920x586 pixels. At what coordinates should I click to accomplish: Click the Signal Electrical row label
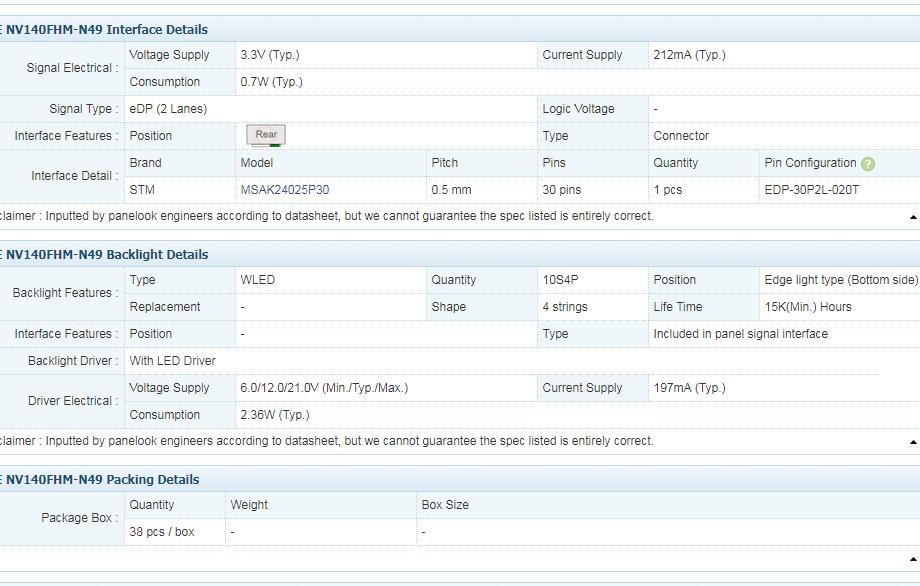[x=72, y=68]
